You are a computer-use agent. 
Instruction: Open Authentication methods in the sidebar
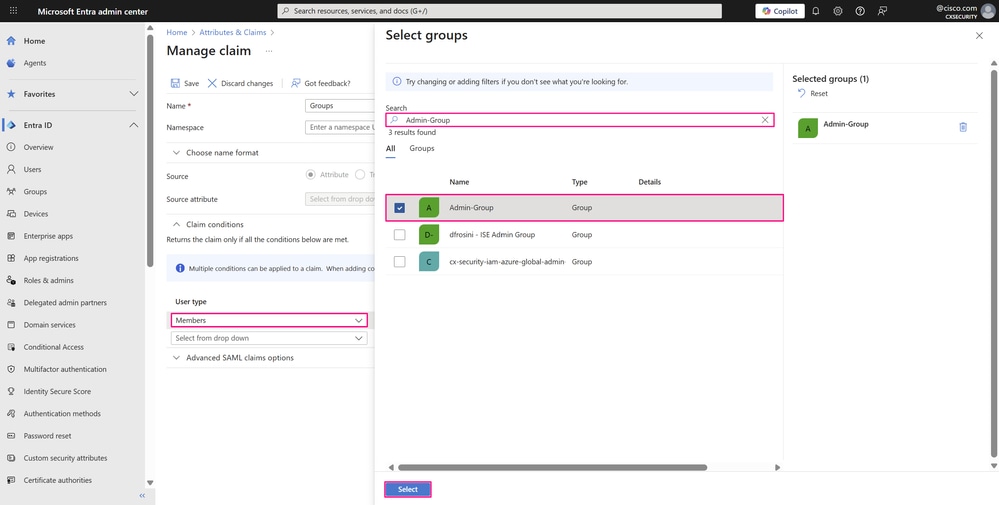pyautogui.click(x=62, y=414)
